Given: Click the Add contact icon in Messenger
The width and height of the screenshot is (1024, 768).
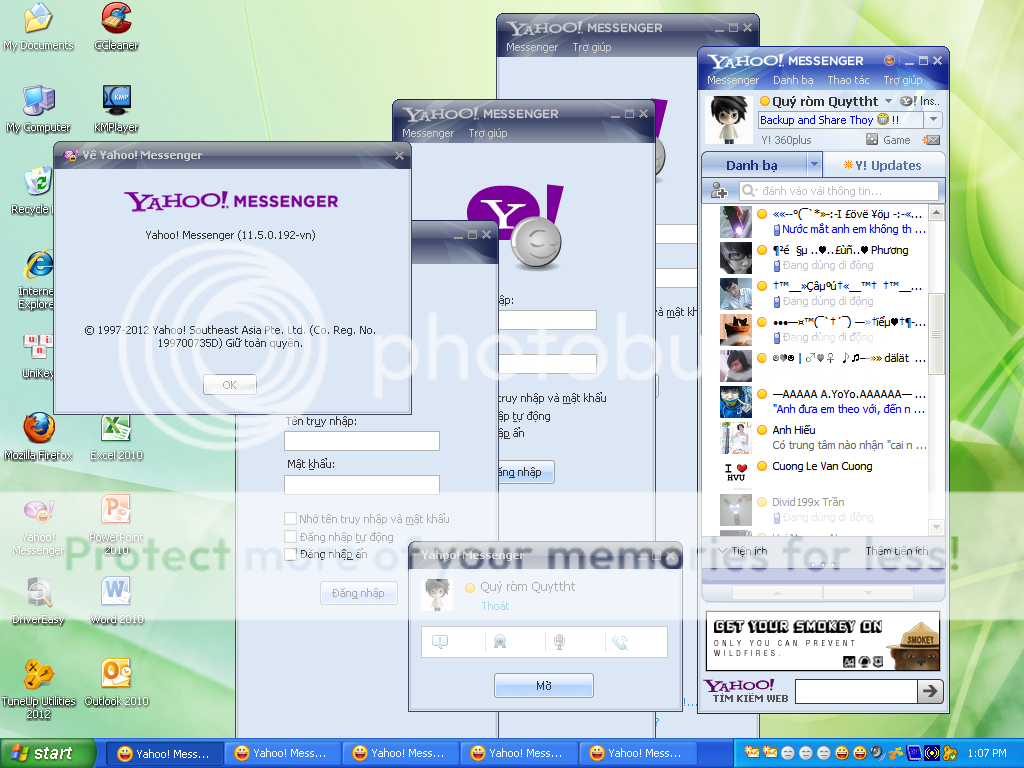Looking at the screenshot, I should (719, 191).
